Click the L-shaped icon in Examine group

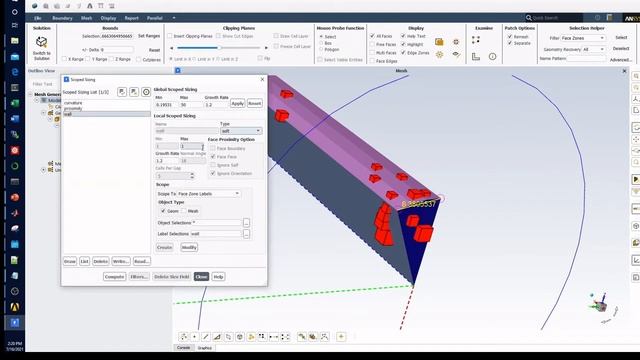tap(476, 56)
